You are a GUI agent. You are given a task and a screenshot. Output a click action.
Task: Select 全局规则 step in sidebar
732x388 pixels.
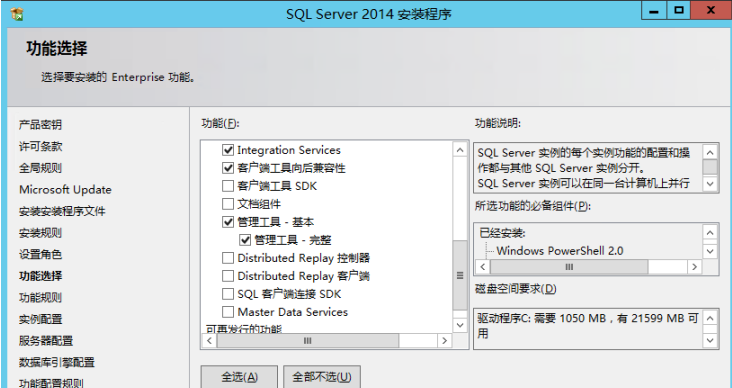click(x=40, y=168)
